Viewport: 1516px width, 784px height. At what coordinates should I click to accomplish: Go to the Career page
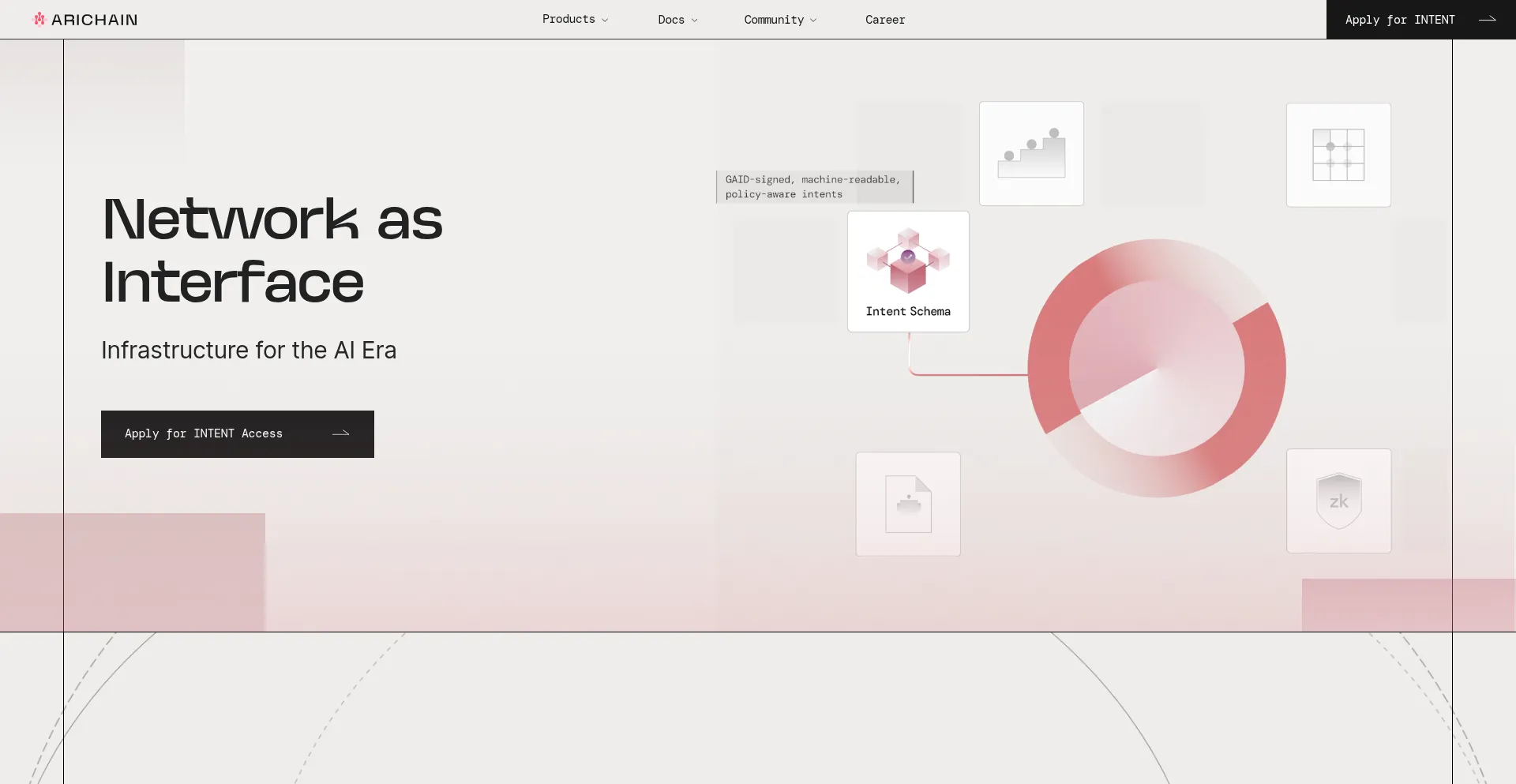coord(885,20)
